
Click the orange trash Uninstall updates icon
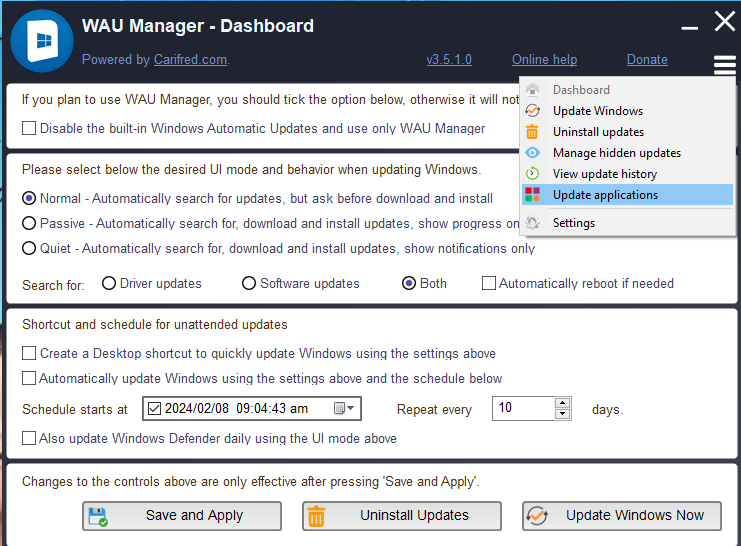533,132
